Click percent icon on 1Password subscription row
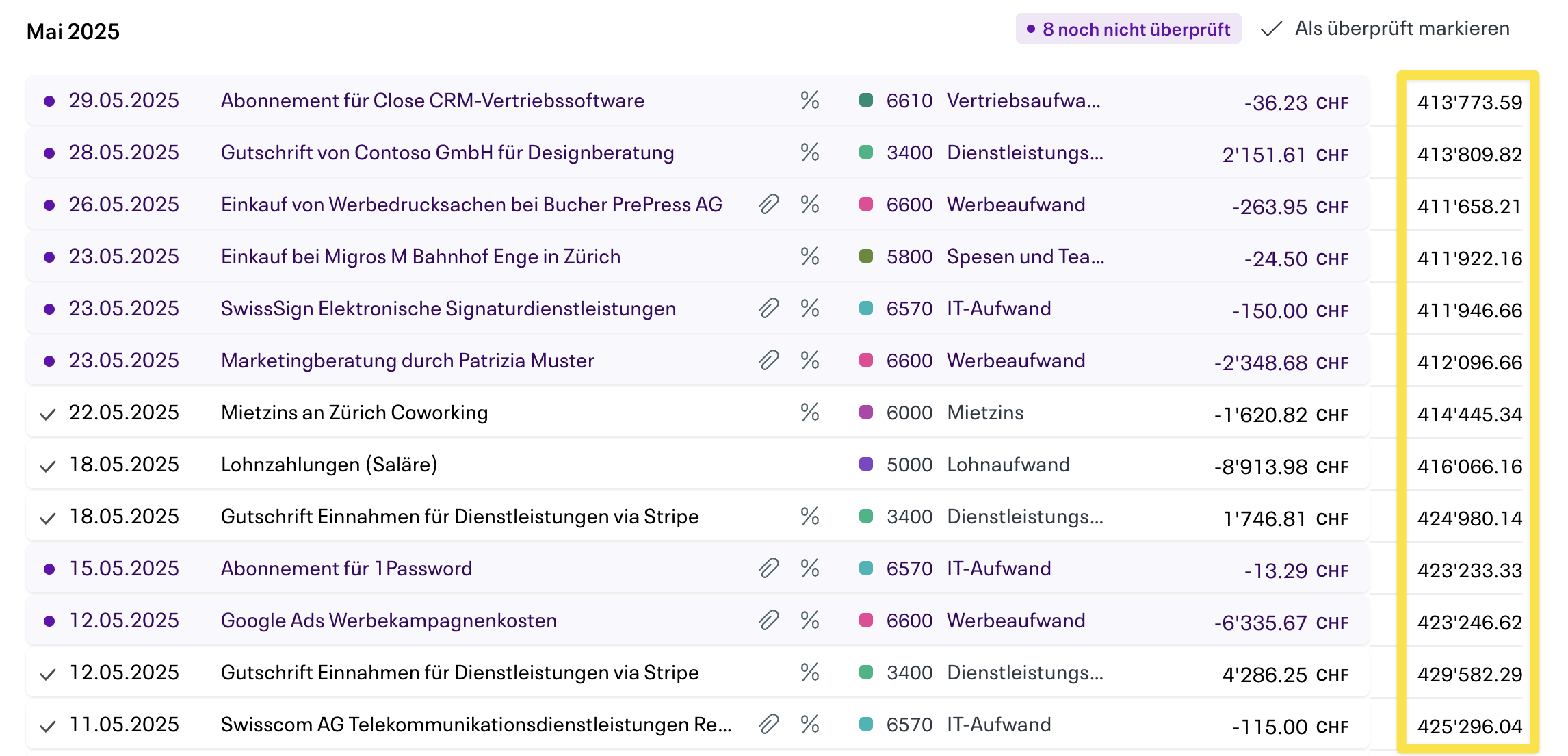This screenshot has width=1568, height=756. (x=810, y=569)
